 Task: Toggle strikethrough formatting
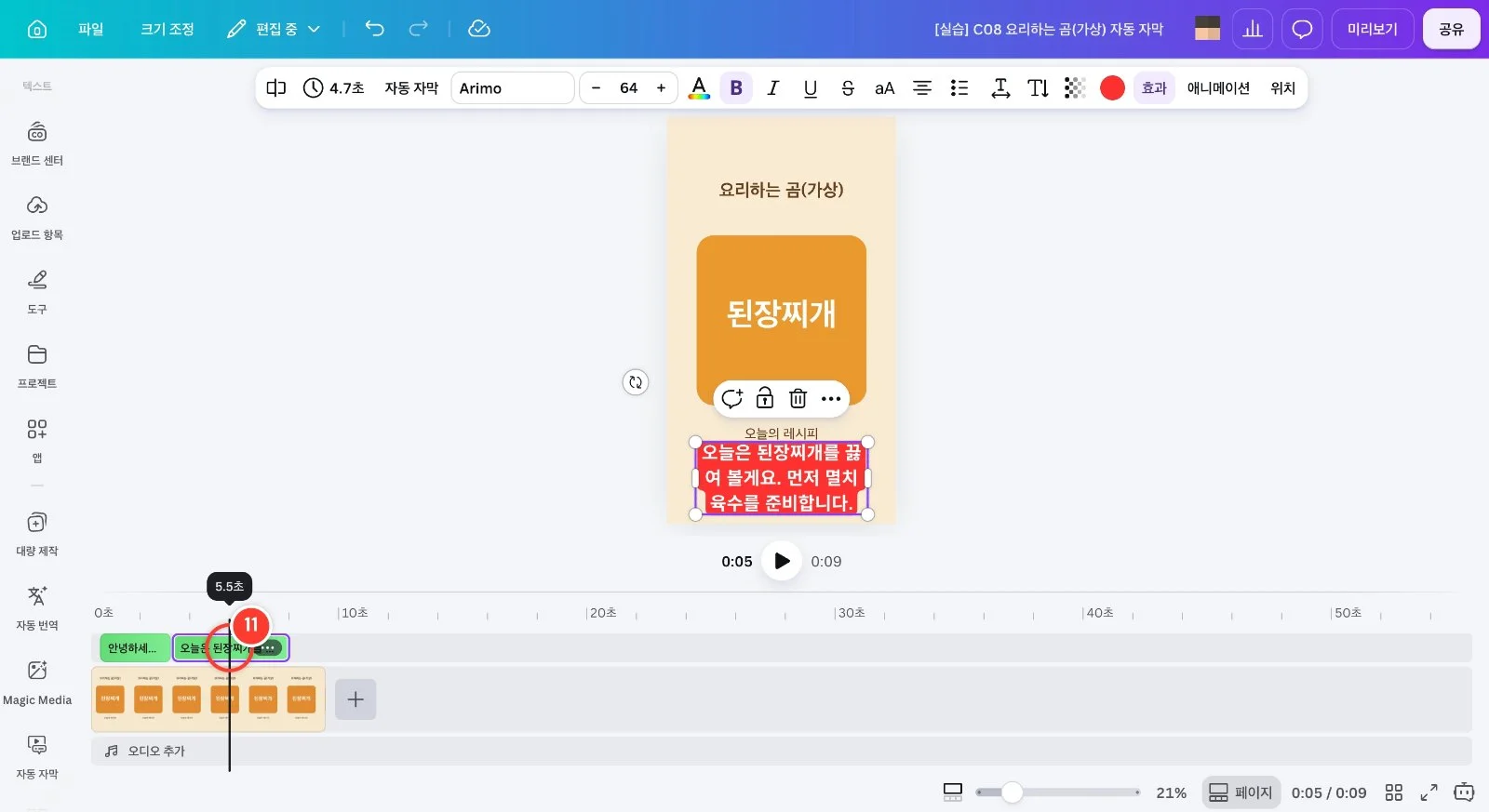click(x=847, y=87)
